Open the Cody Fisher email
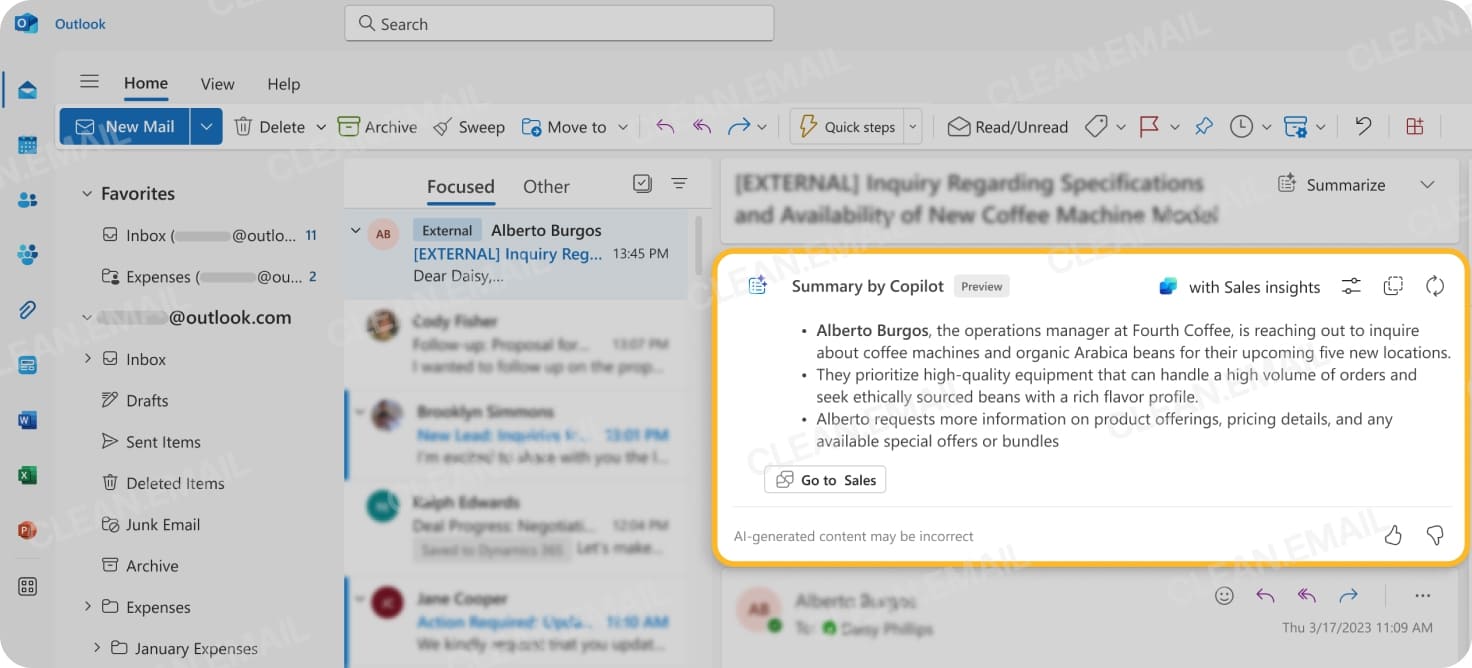Viewport: 1472px width, 668px height. [x=516, y=343]
